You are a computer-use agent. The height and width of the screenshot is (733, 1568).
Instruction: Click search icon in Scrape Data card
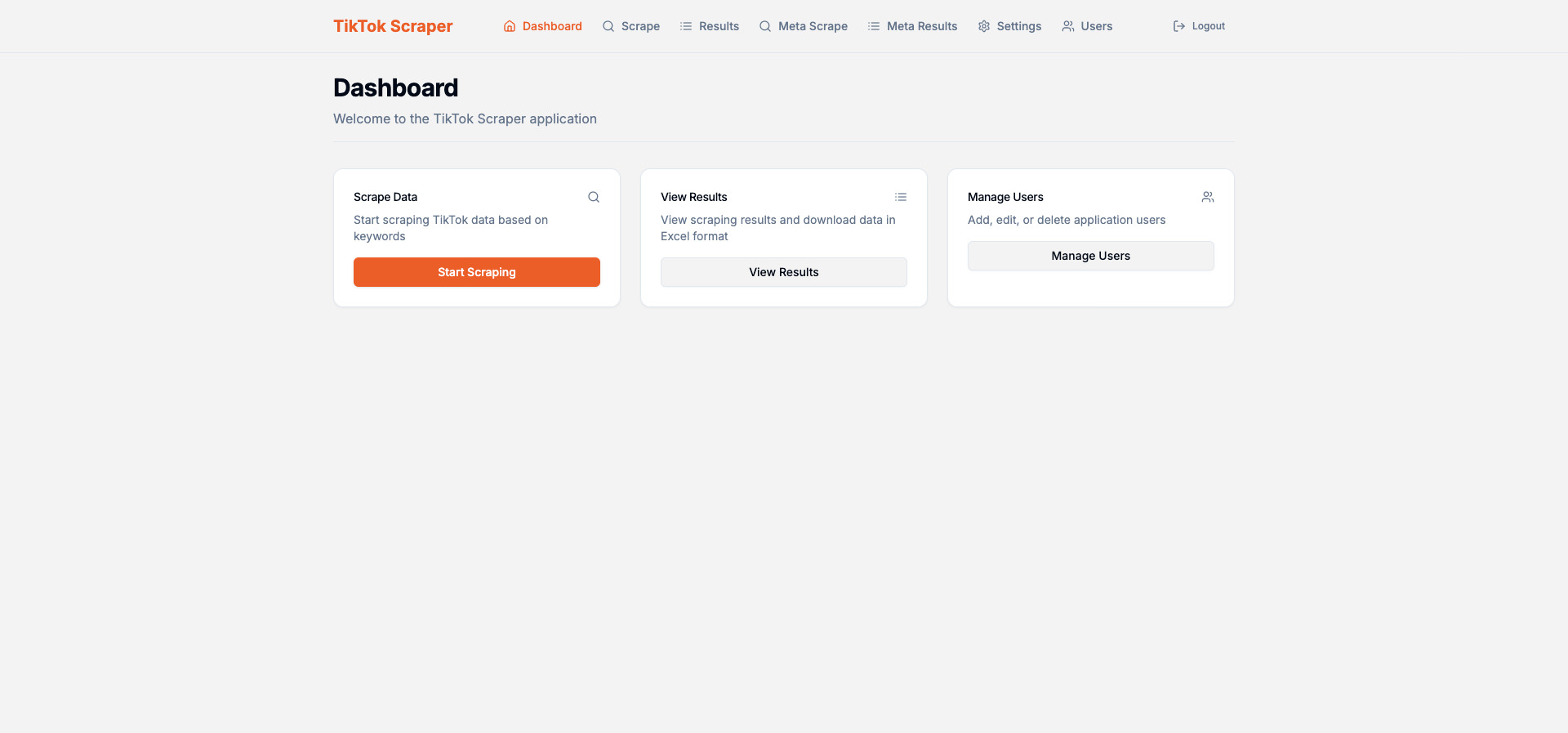point(594,197)
